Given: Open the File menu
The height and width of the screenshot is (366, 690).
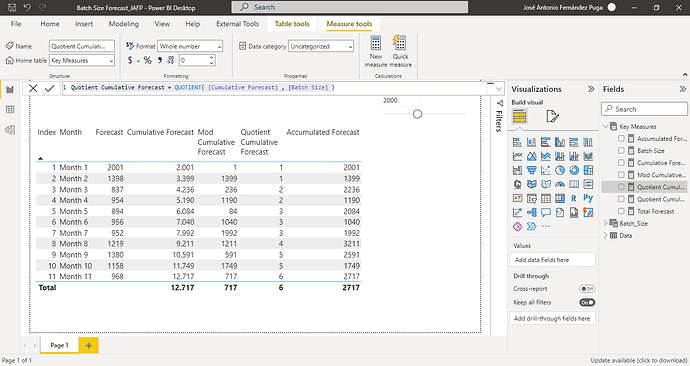Looking at the screenshot, I should [16, 24].
